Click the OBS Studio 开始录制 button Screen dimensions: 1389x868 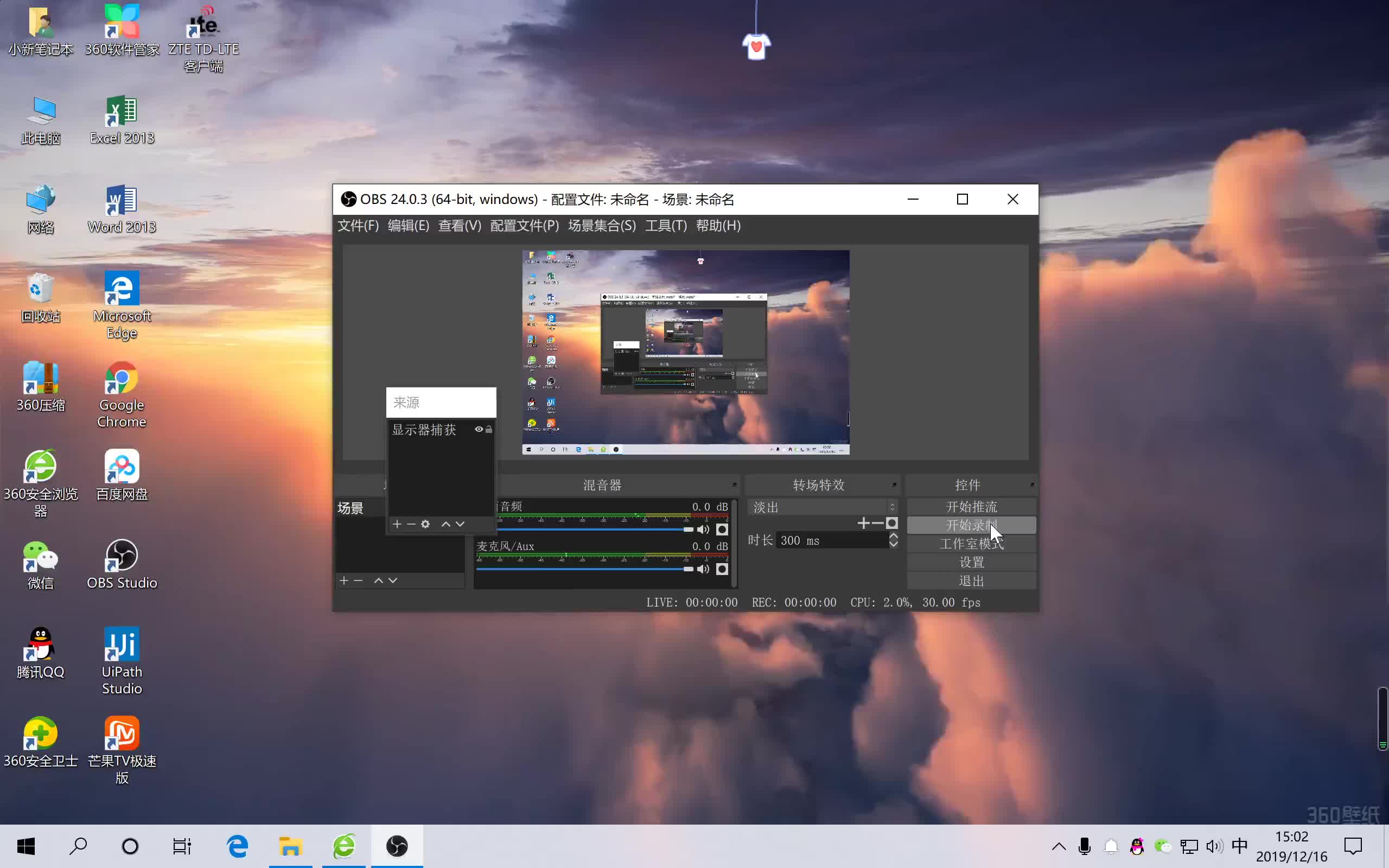(x=969, y=525)
